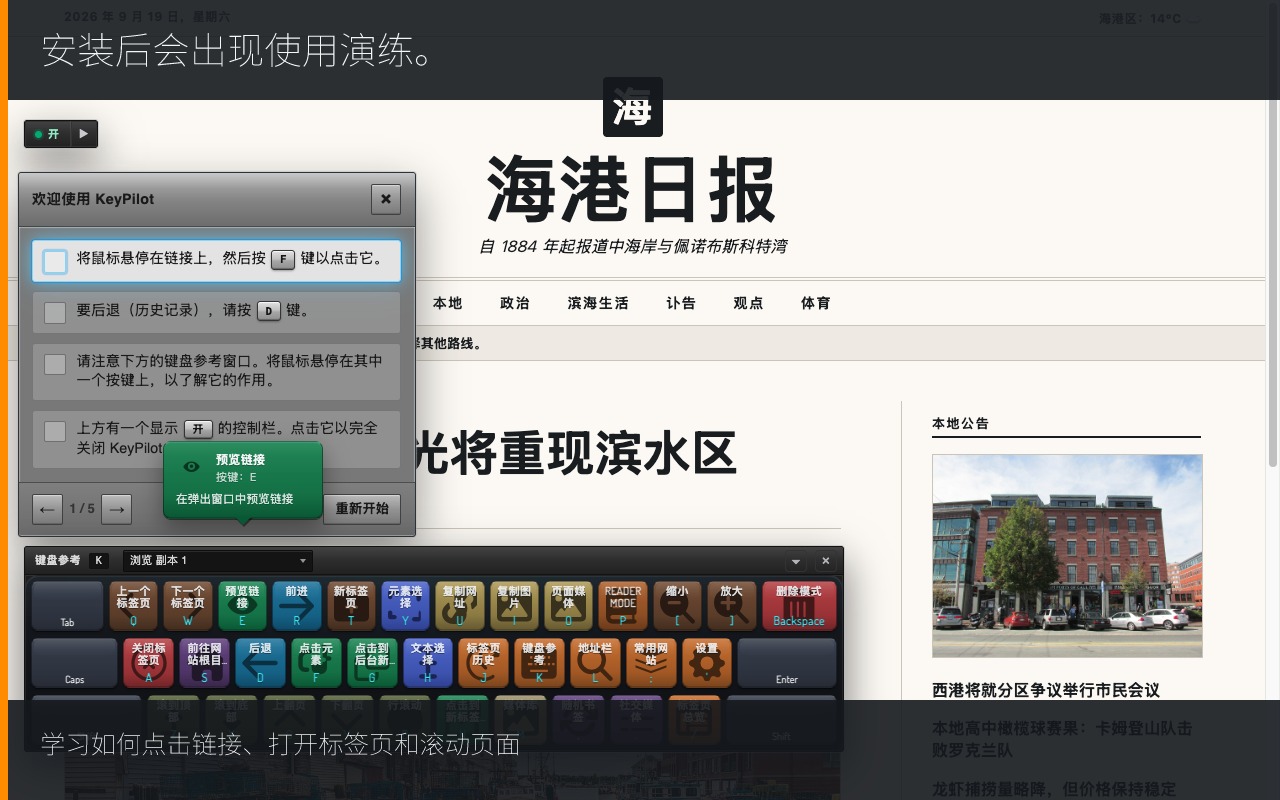Click the 重新开始 button
Viewport: 1280px width, 800px height.
click(x=362, y=509)
